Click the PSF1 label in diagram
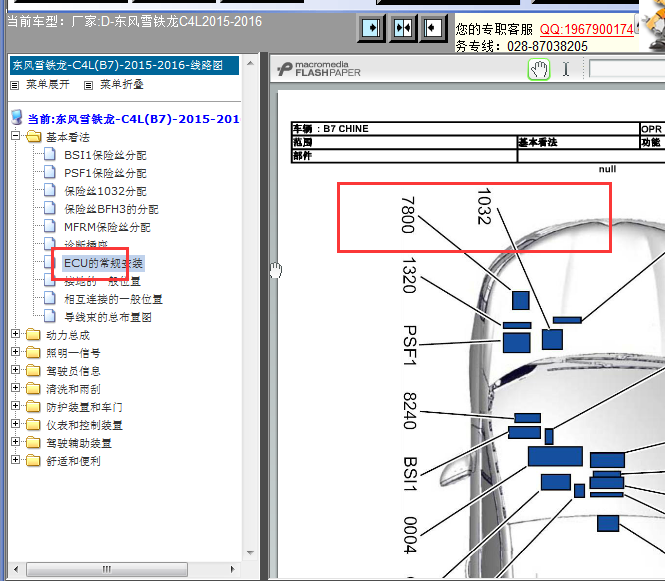The width and height of the screenshot is (665, 581). 410,345
